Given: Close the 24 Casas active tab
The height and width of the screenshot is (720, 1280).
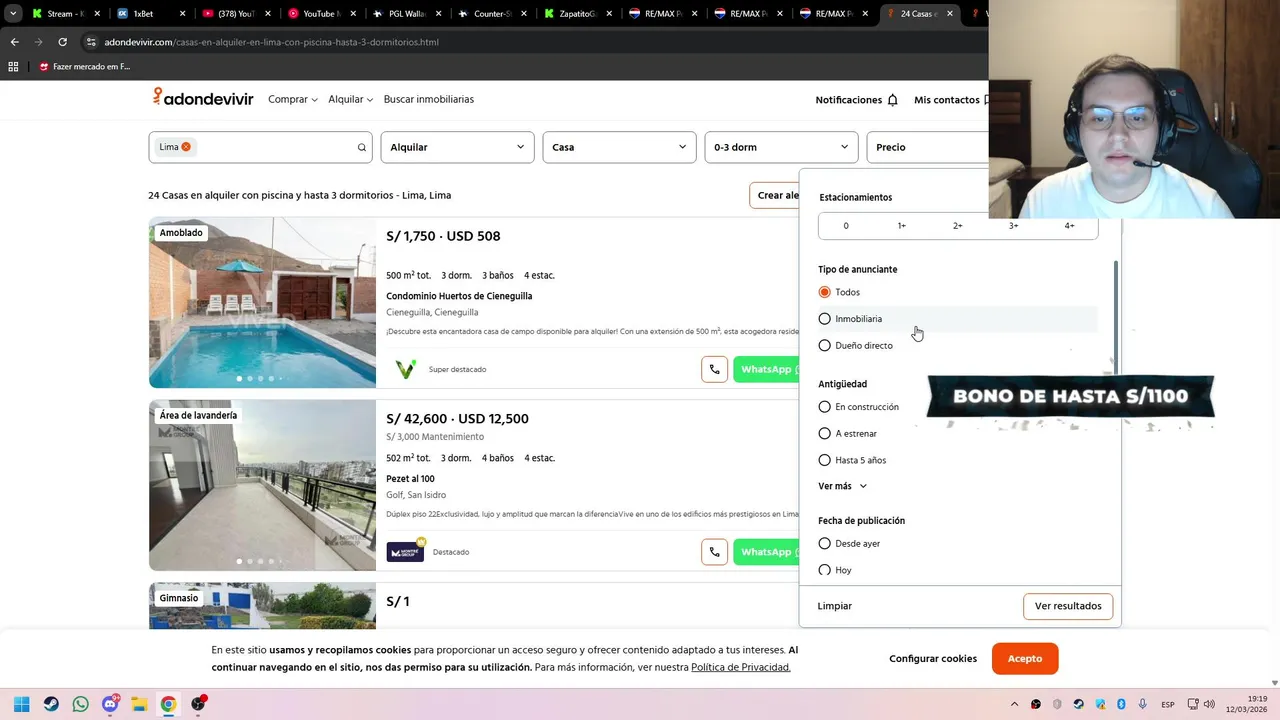Looking at the screenshot, I should pyautogui.click(x=950, y=14).
